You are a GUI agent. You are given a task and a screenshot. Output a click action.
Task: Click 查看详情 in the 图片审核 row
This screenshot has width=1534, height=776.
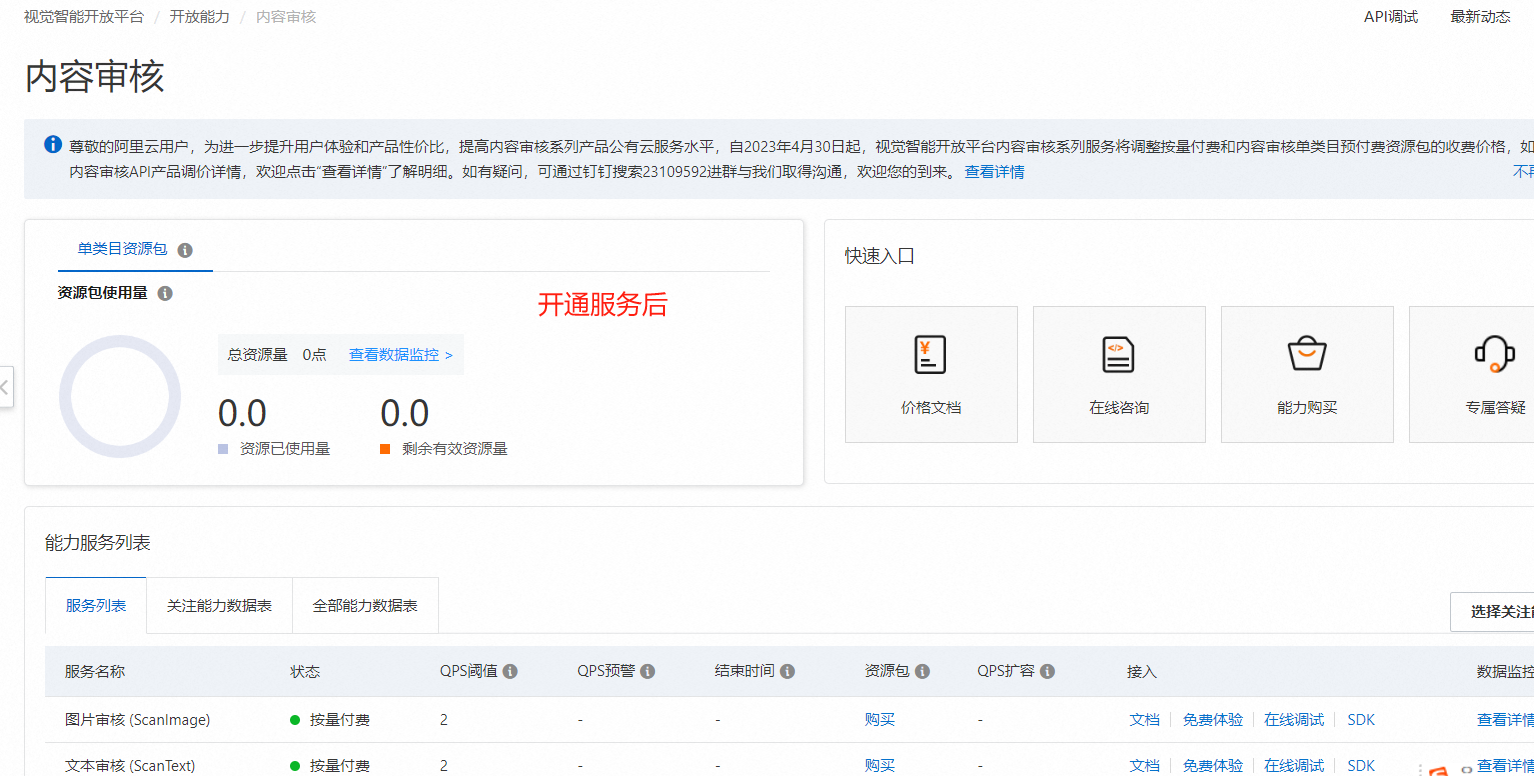pos(1505,719)
